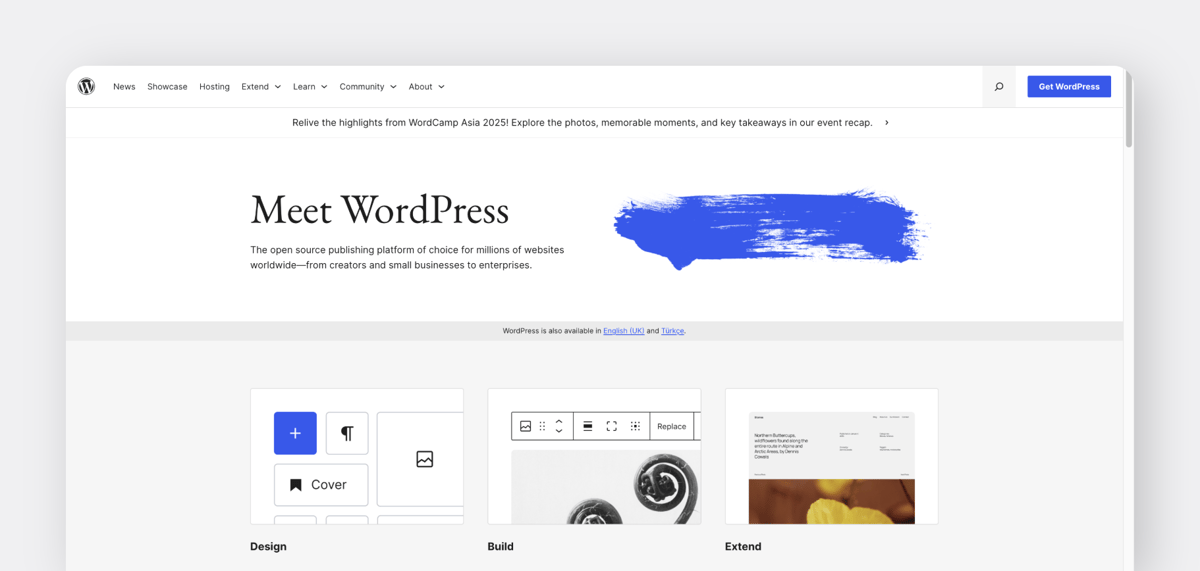Open the Showcase menu item
Screen dimensions: 1200x571
click(x=167, y=87)
